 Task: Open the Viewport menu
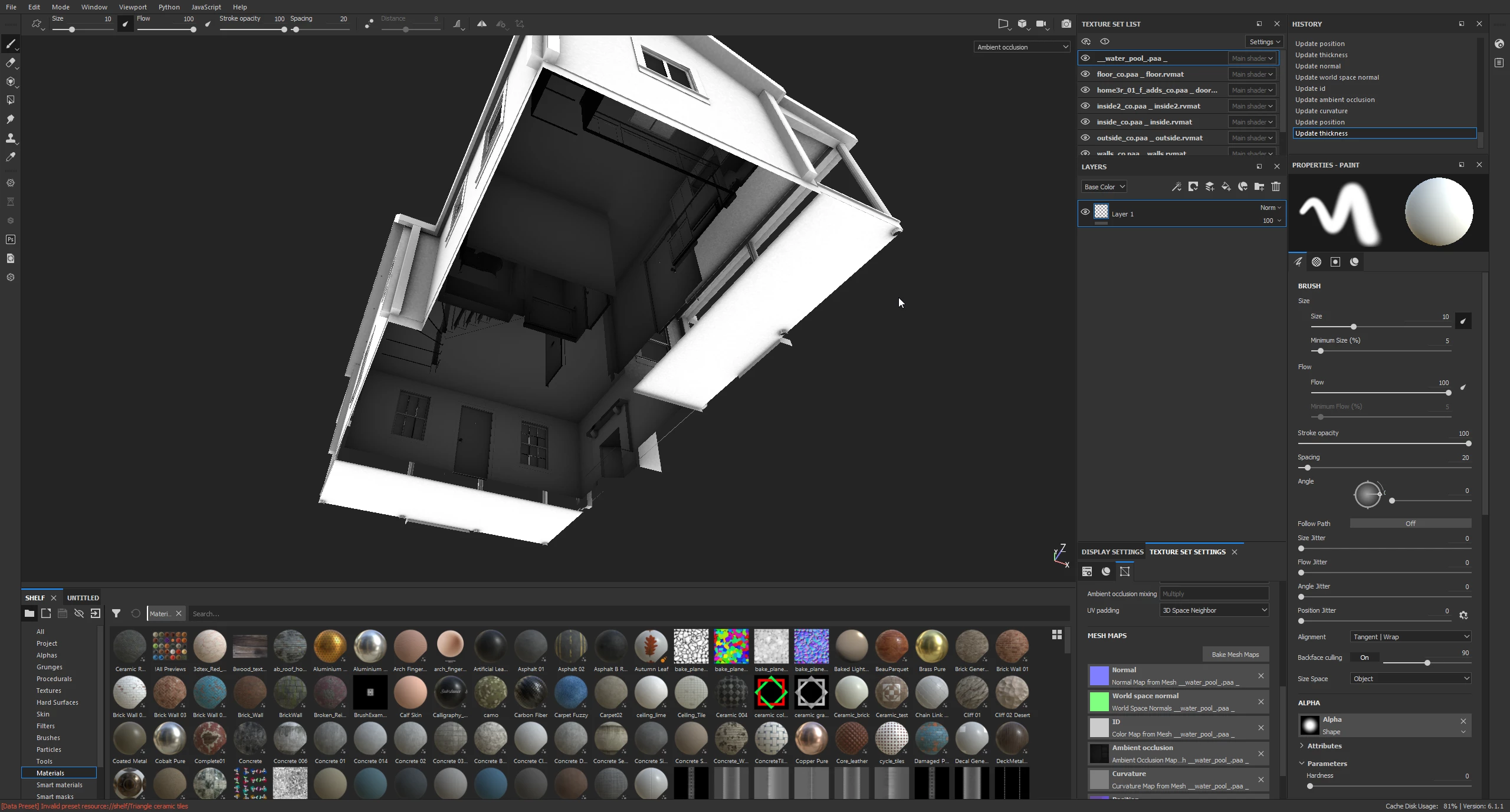pyautogui.click(x=132, y=7)
